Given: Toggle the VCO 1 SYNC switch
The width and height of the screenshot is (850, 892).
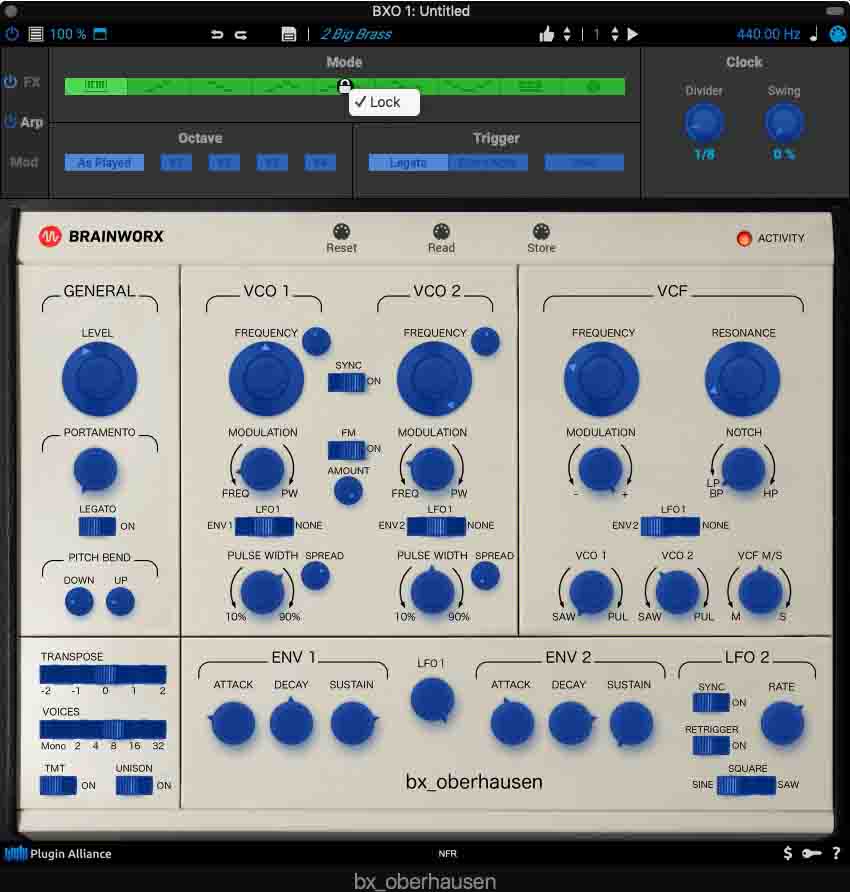Looking at the screenshot, I should point(347,382).
